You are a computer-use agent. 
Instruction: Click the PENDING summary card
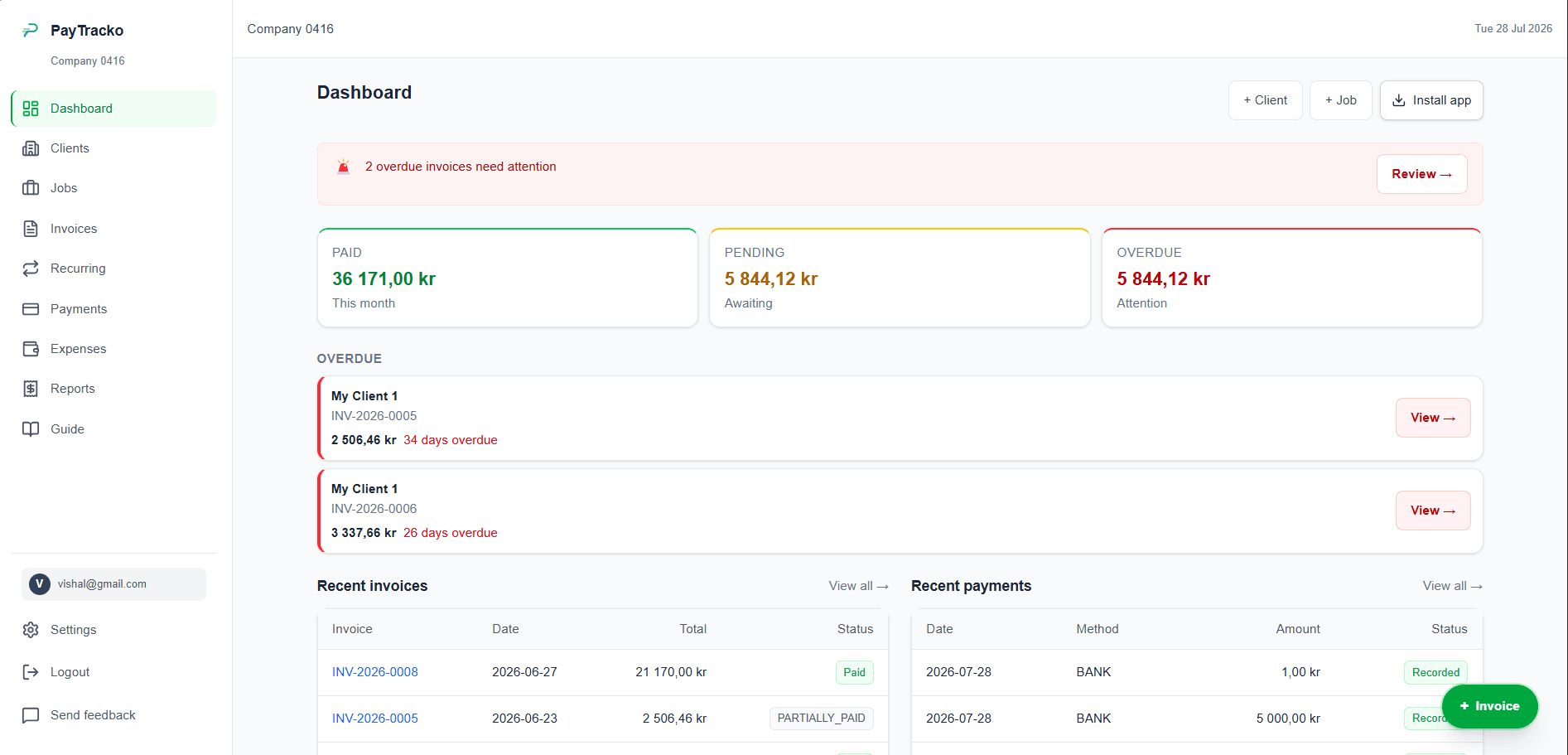900,278
